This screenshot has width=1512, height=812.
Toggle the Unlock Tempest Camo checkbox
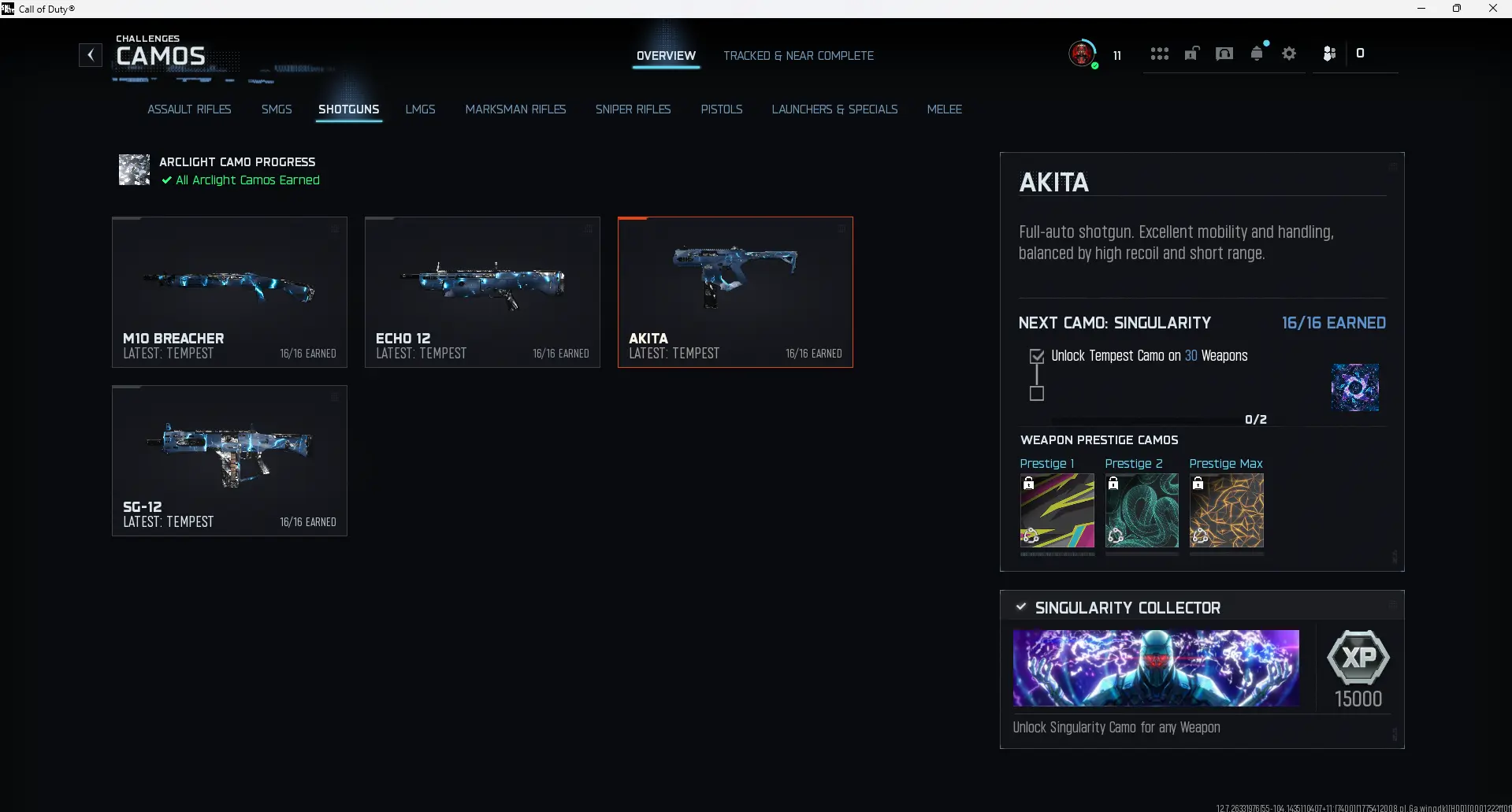click(1037, 356)
